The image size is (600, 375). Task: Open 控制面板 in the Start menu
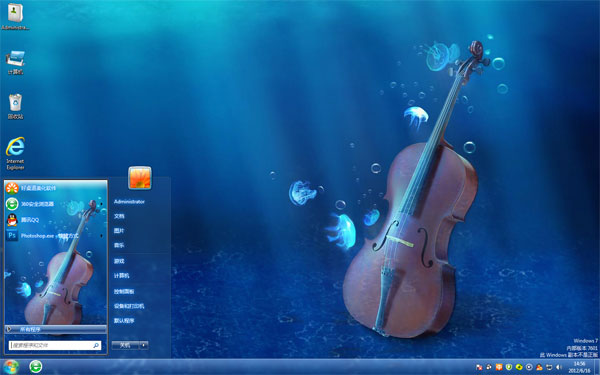[x=124, y=292]
